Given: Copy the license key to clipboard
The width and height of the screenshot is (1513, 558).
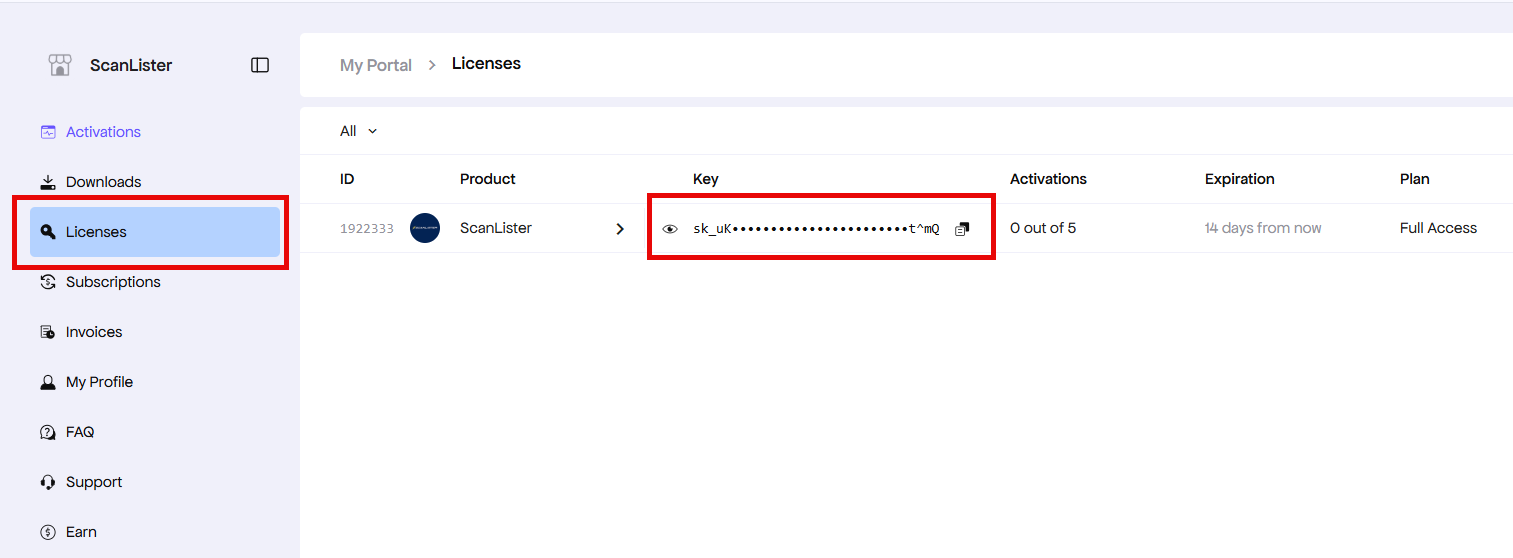Looking at the screenshot, I should point(962,229).
